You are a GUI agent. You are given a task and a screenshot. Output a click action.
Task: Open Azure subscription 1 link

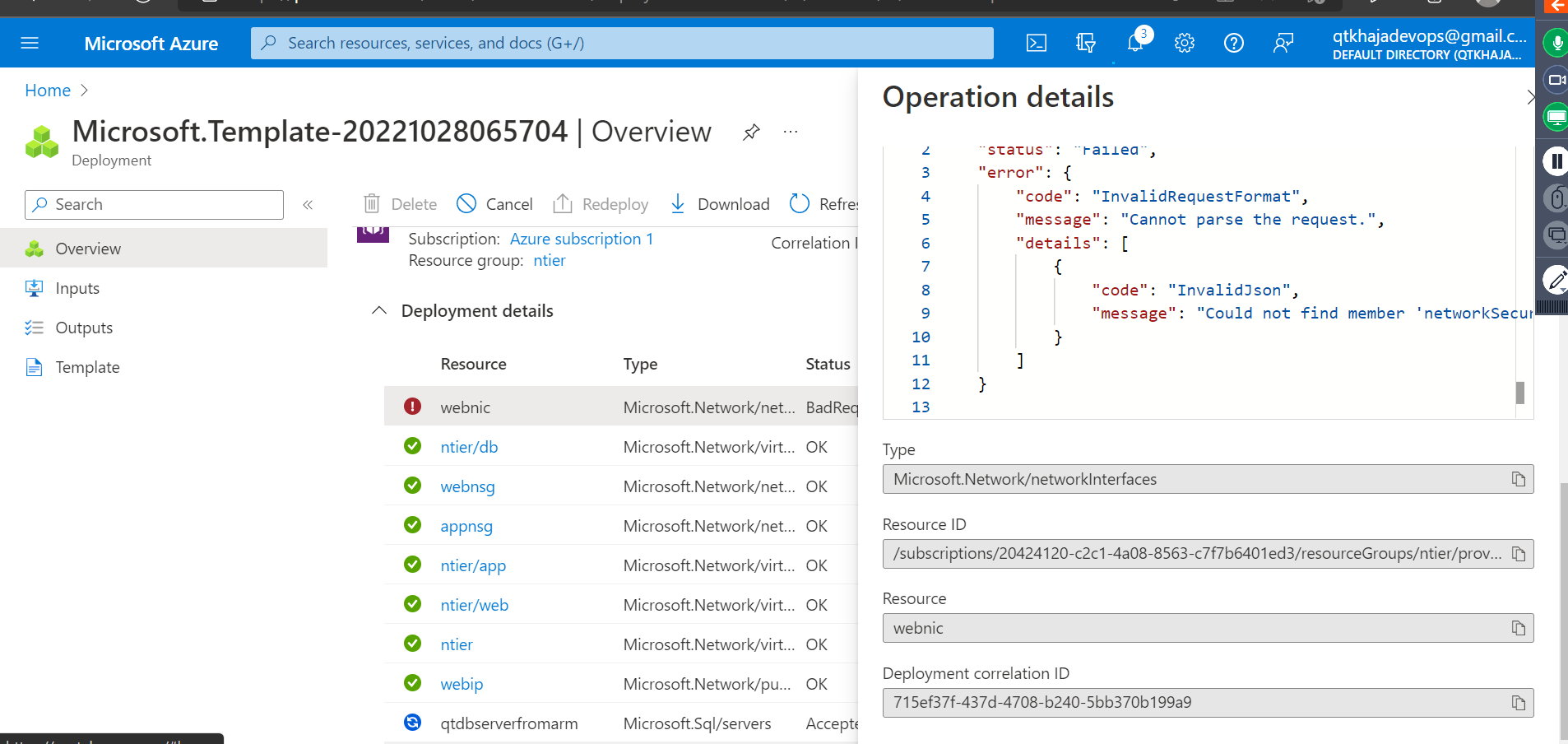coord(582,239)
